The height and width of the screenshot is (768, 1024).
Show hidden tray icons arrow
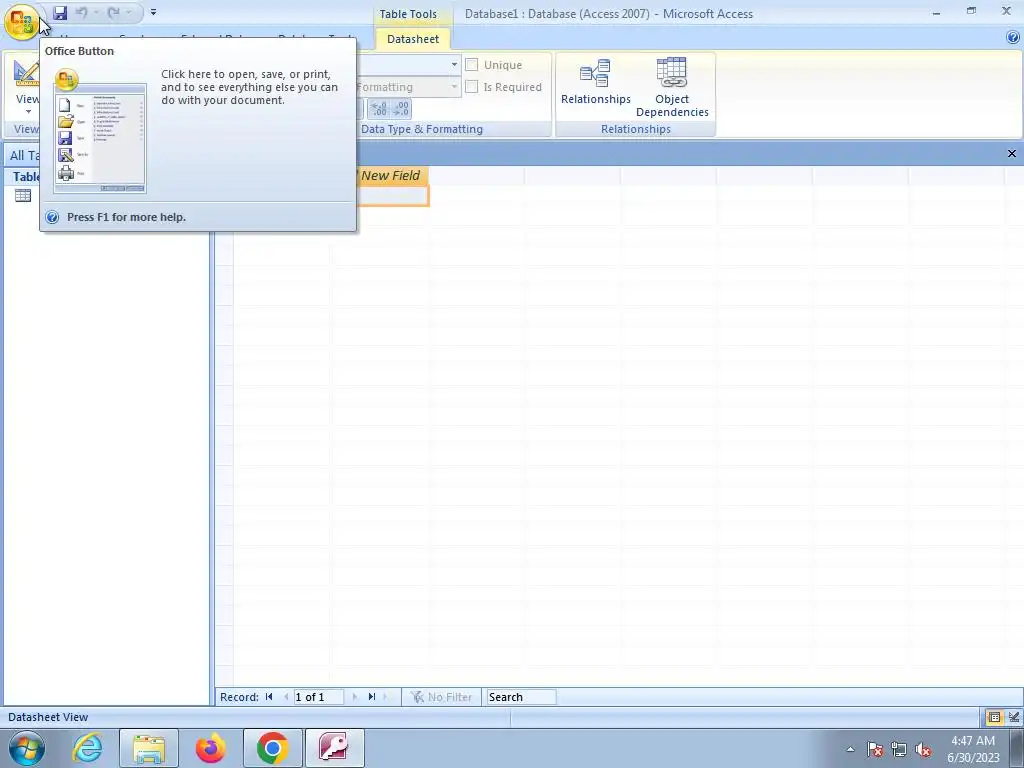[x=850, y=749]
